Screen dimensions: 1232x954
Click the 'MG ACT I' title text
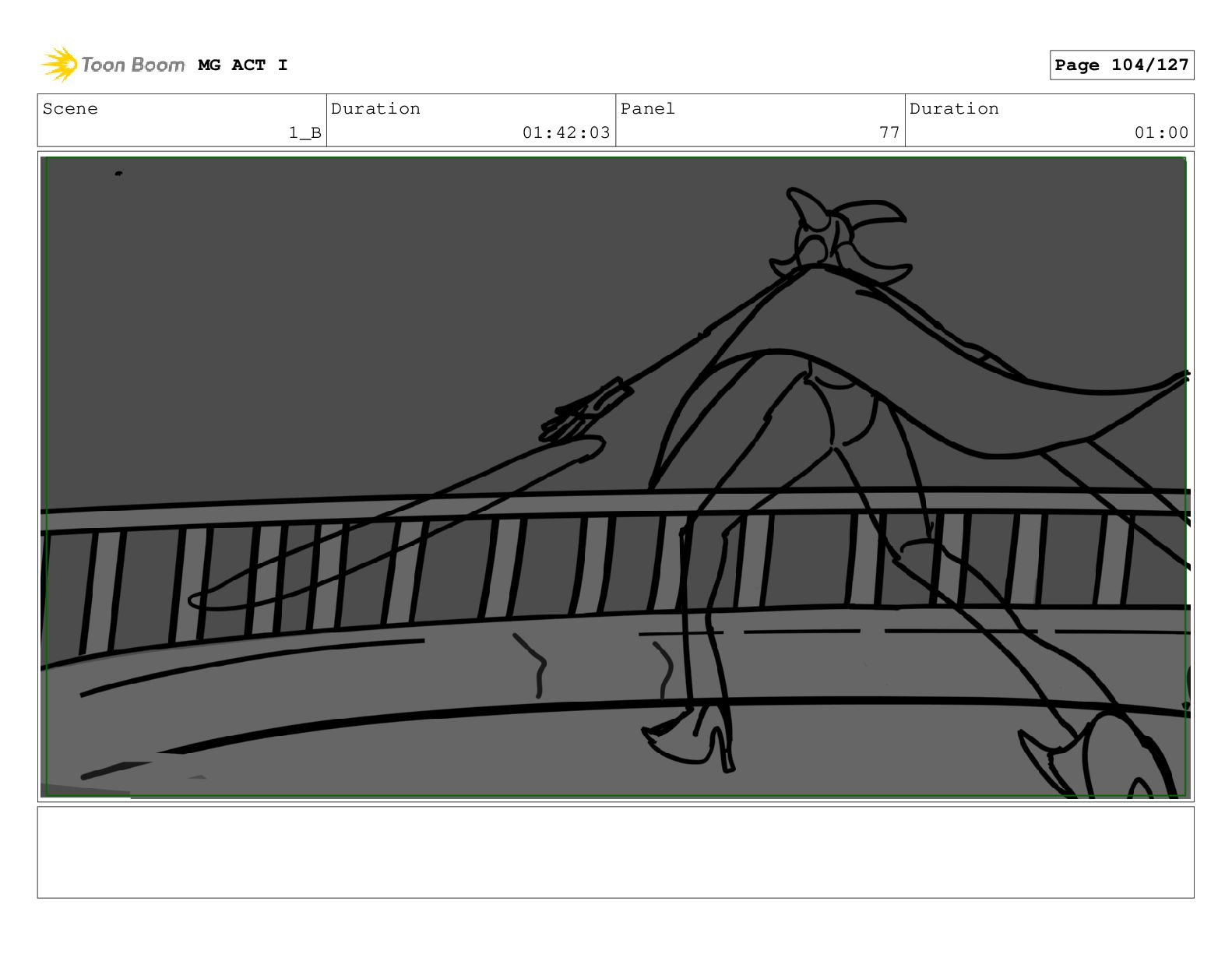click(x=243, y=65)
